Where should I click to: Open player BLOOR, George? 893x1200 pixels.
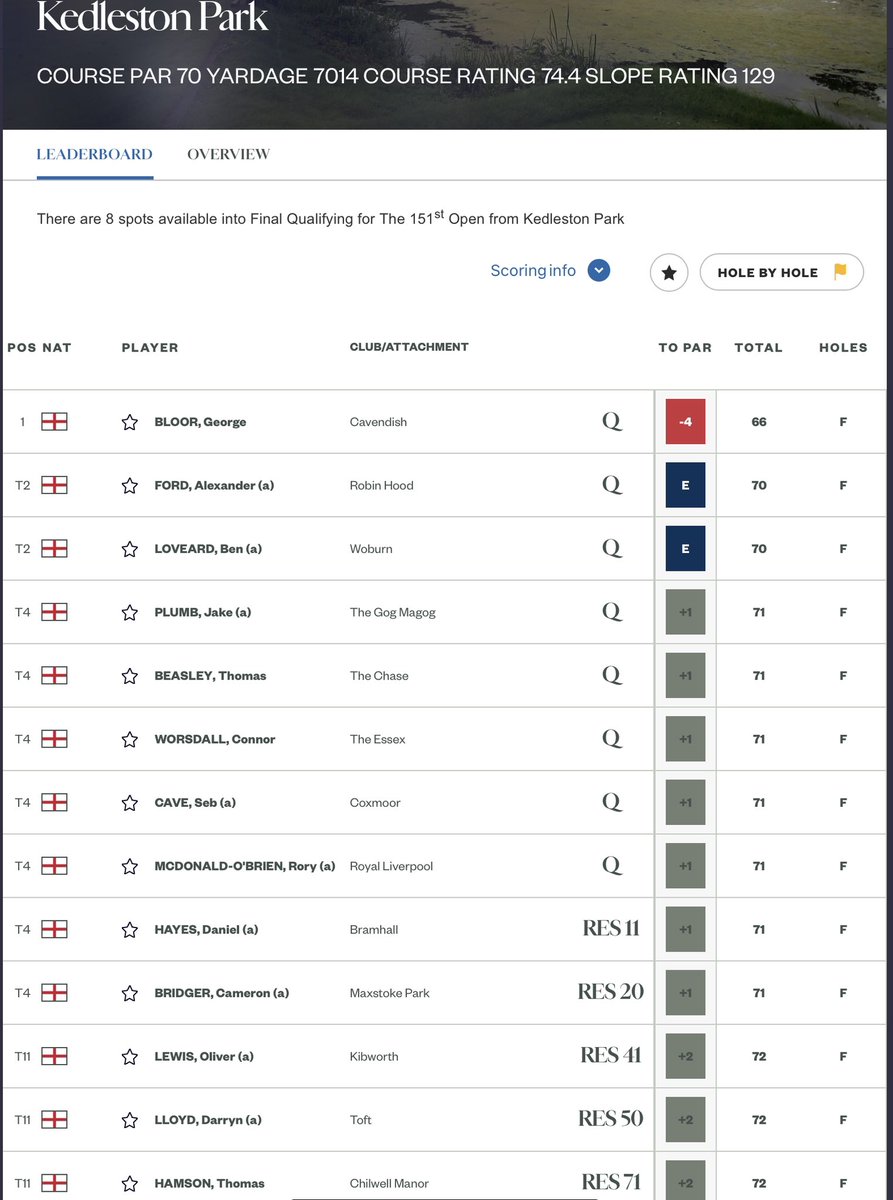point(200,422)
